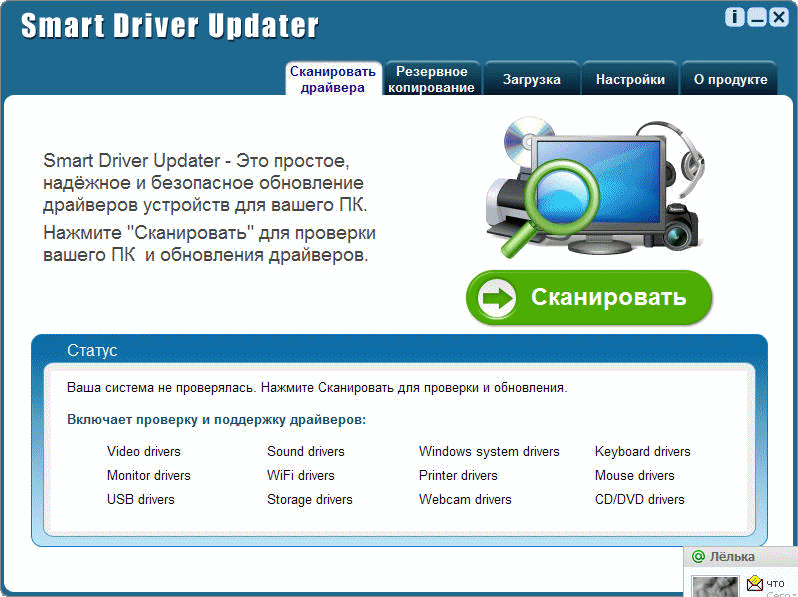Select the Сканировать драйвера tab
798x597 pixels.
(333, 79)
